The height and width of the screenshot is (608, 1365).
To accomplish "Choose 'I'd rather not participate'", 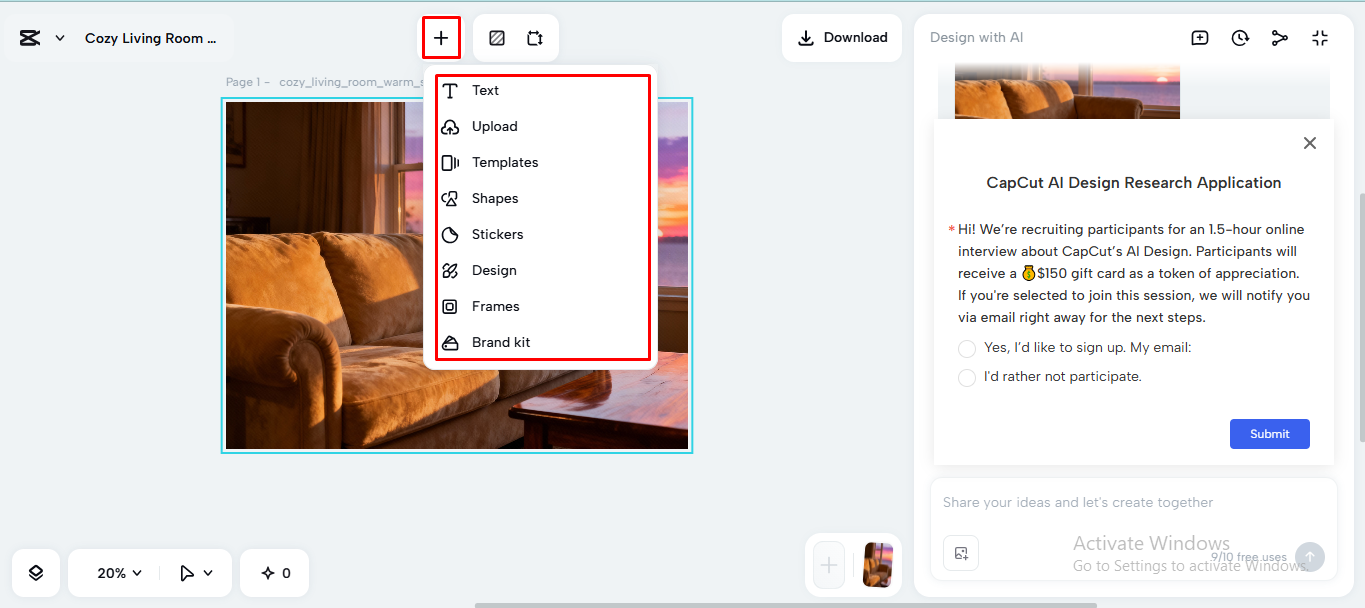I will pyautogui.click(x=966, y=377).
